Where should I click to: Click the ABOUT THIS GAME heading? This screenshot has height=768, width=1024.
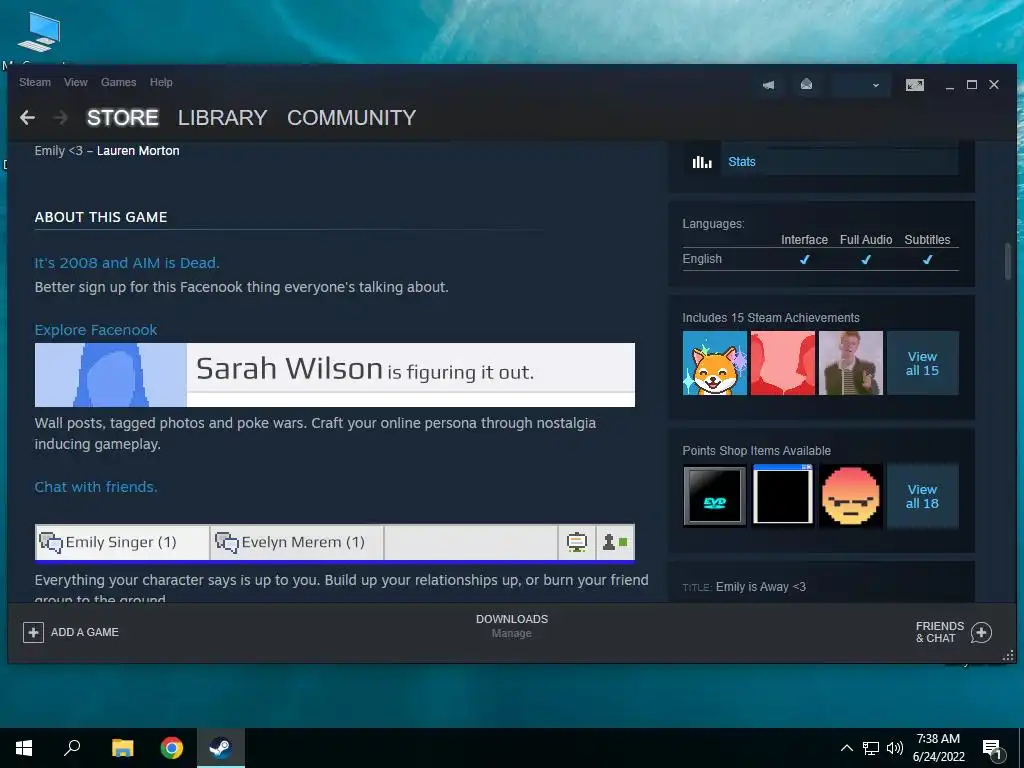coord(101,217)
